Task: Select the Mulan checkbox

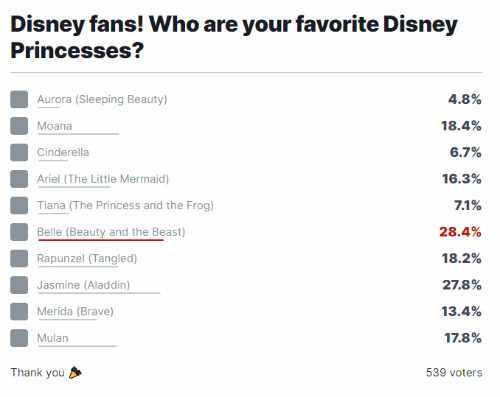Action: (19, 338)
